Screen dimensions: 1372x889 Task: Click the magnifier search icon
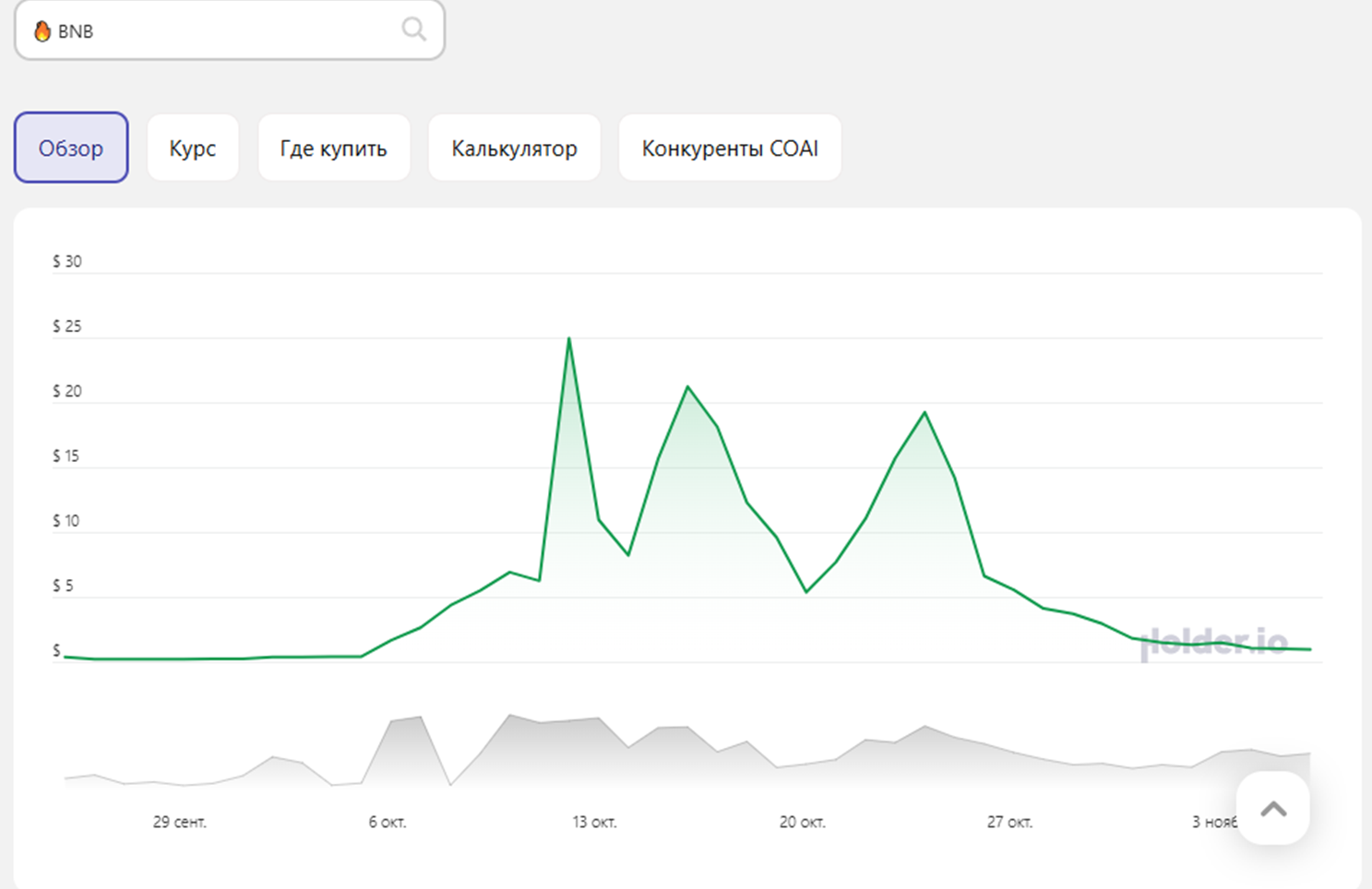(x=414, y=30)
